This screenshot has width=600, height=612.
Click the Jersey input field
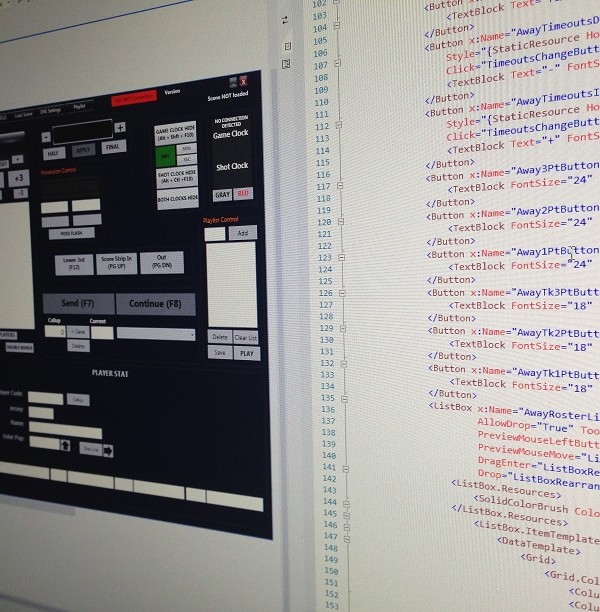point(41,413)
